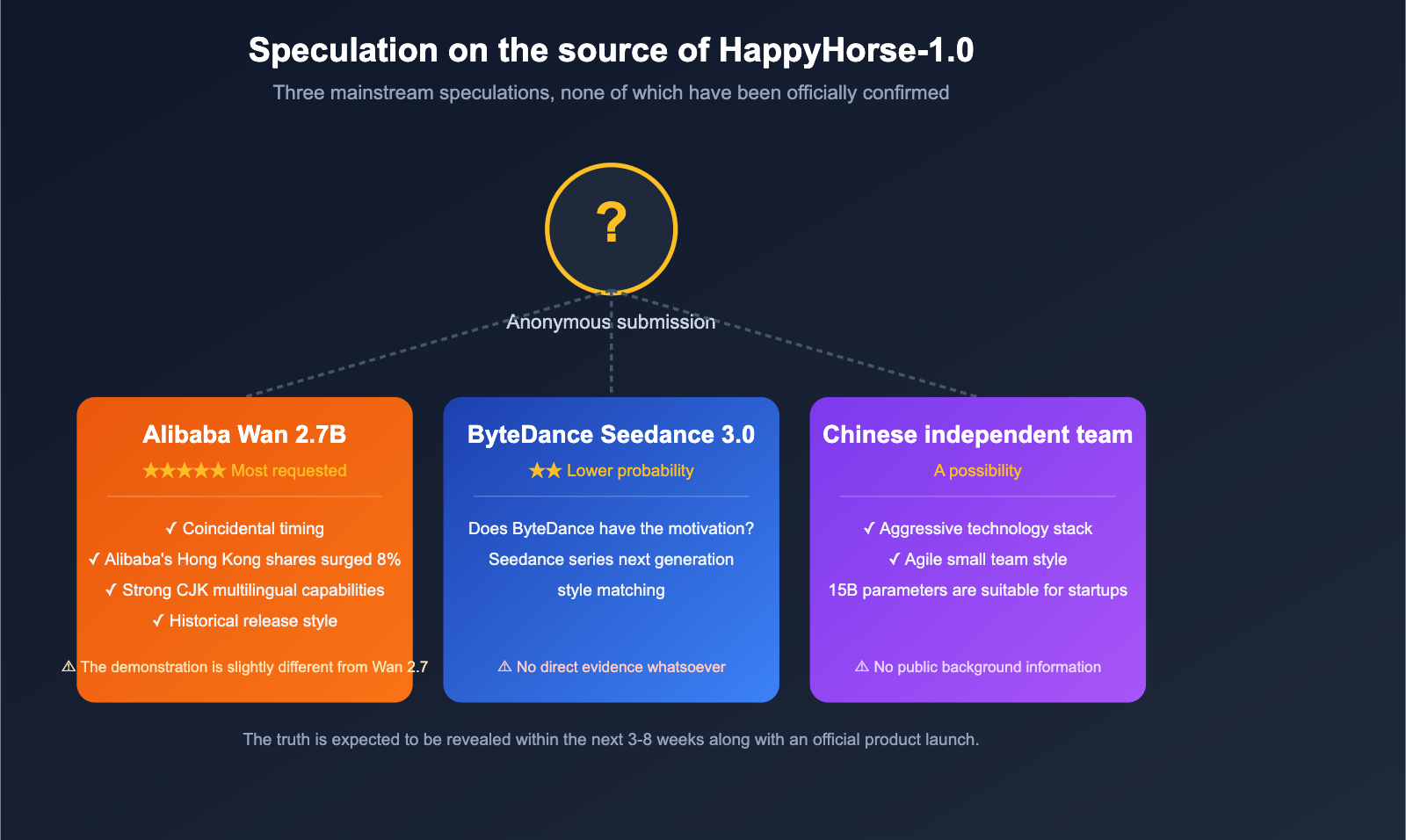This screenshot has width=1406, height=840.
Task: Collapse the Chinese independent team card
Action: (977, 549)
